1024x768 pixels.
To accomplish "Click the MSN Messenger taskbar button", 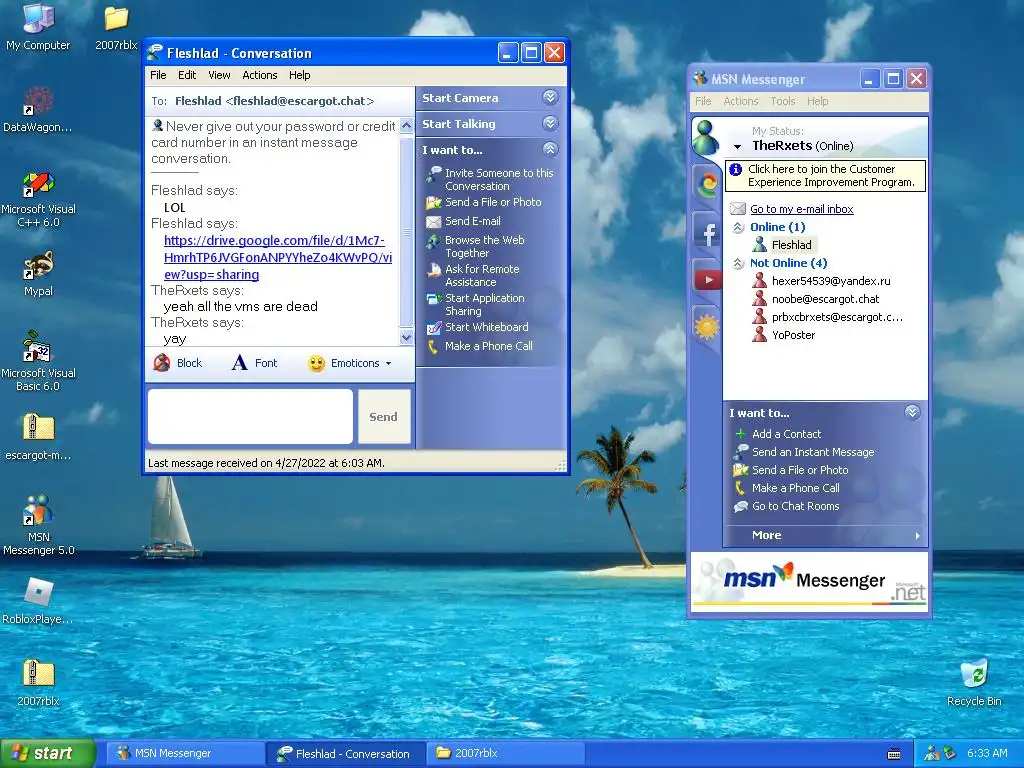I will [184, 753].
